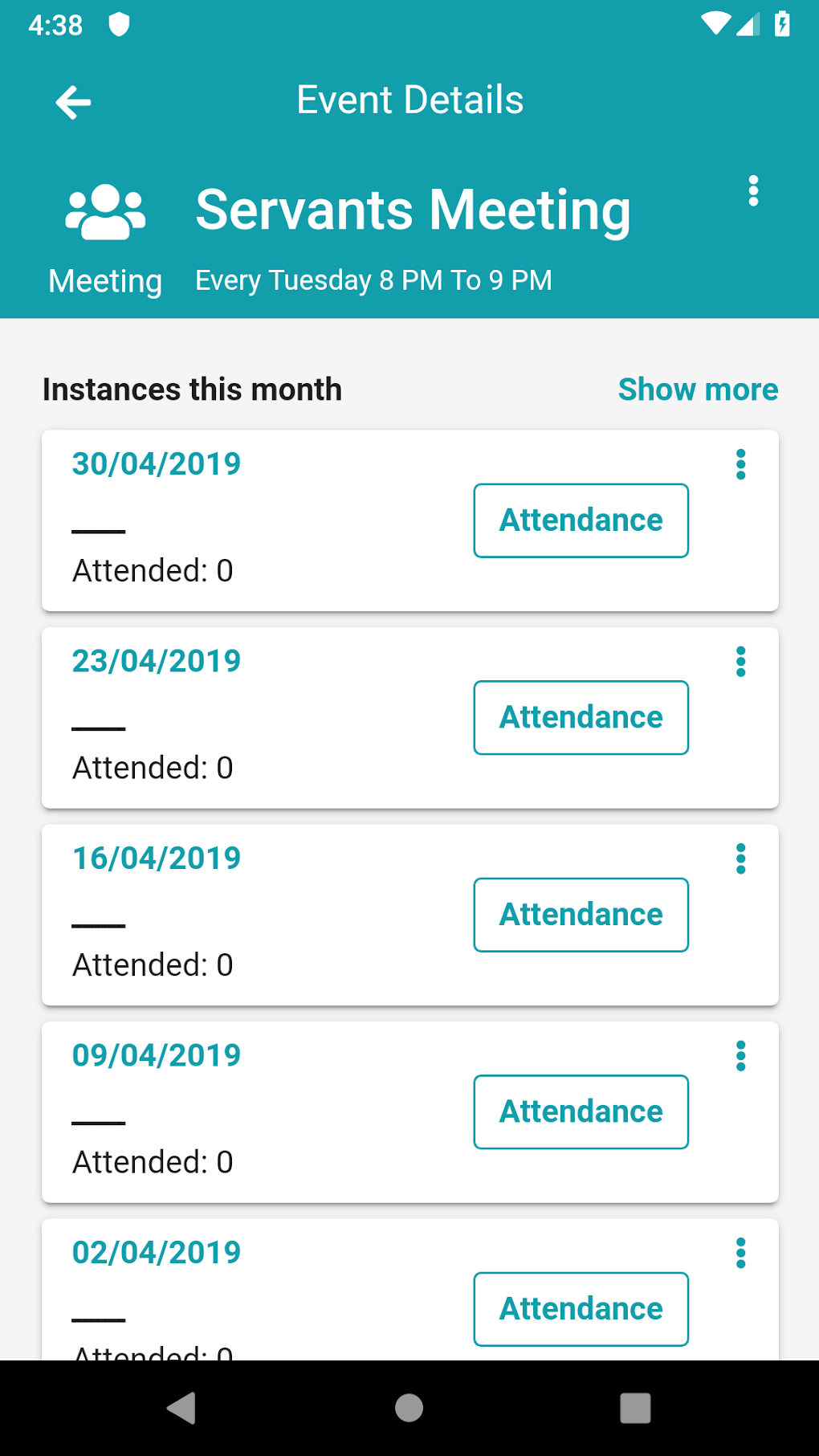This screenshot has width=819, height=1456.
Task: Tap the back arrow in header
Action: tap(73, 103)
